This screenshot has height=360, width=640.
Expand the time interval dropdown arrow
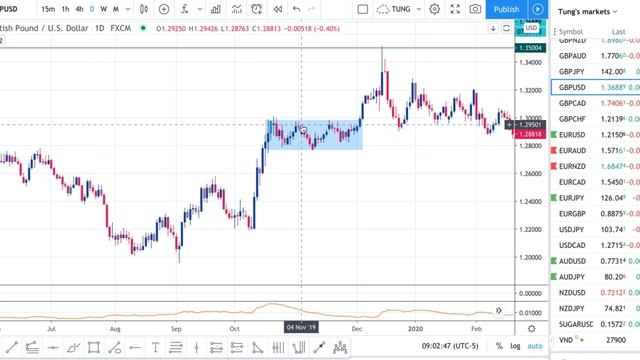(x=128, y=9)
